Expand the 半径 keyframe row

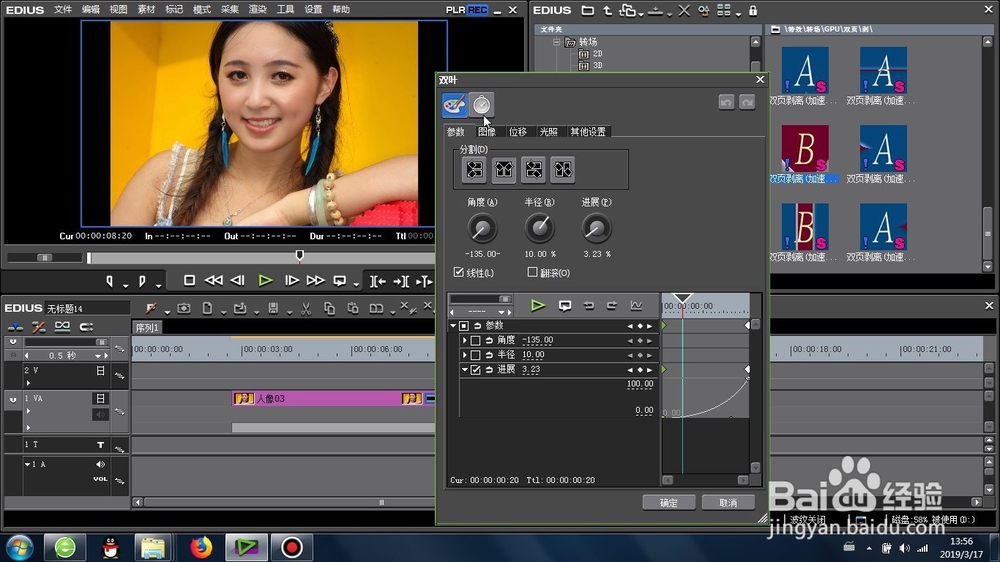pyautogui.click(x=464, y=355)
